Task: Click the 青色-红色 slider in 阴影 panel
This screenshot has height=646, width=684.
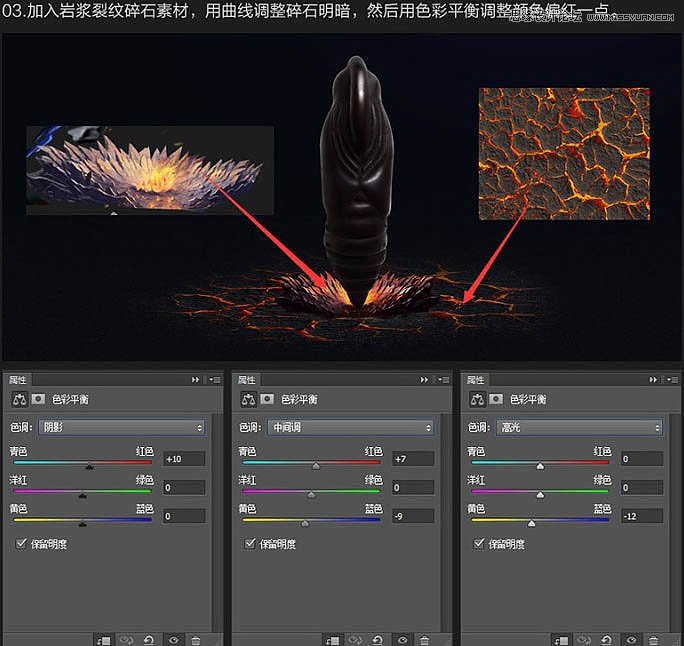Action: (82, 462)
